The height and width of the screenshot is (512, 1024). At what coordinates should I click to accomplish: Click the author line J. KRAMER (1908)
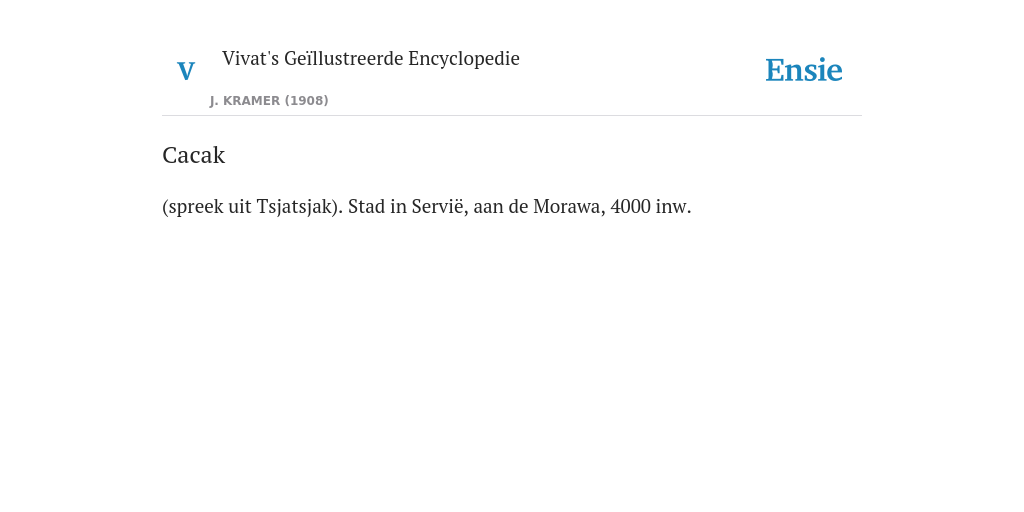point(269,101)
